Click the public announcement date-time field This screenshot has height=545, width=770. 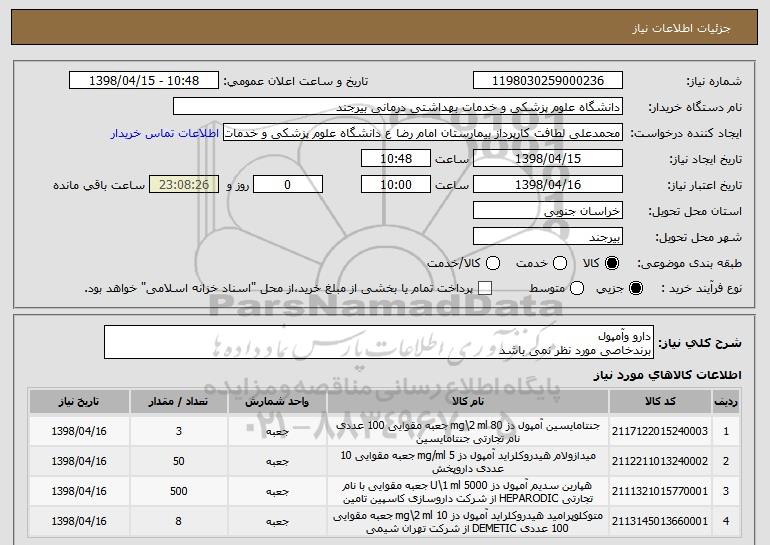click(144, 81)
